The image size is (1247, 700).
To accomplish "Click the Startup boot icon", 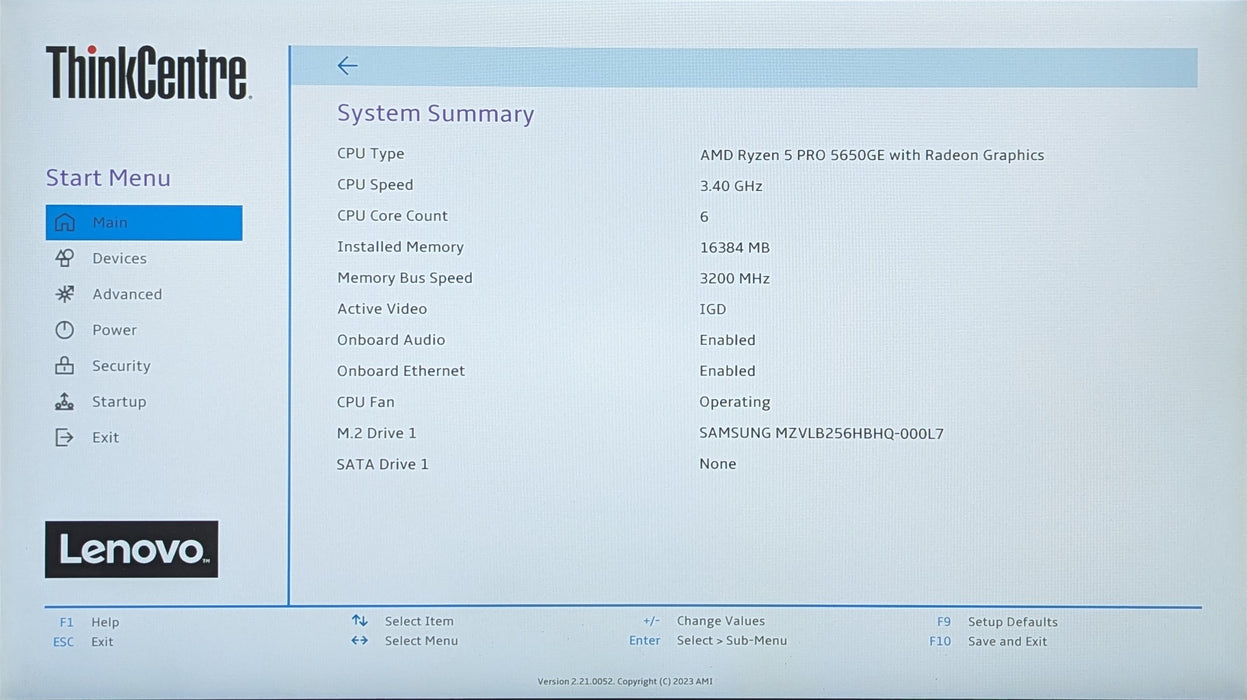I will tap(65, 402).
